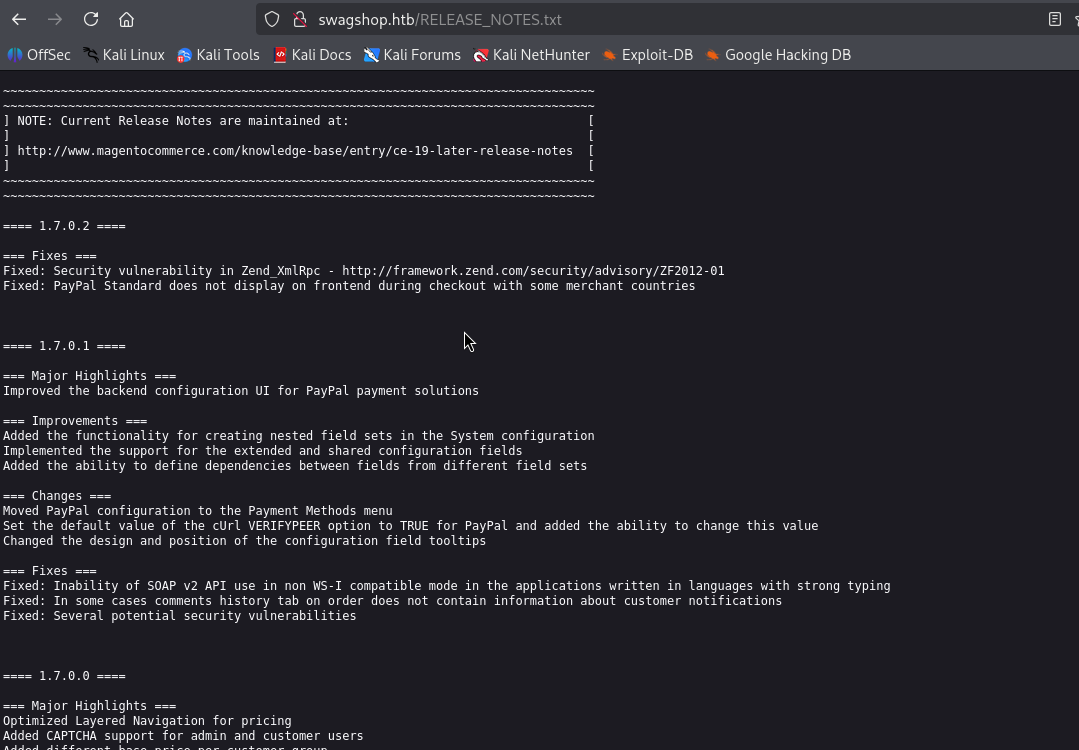
Task: Click "Implemented the support for the extended" line
Action: click(262, 451)
